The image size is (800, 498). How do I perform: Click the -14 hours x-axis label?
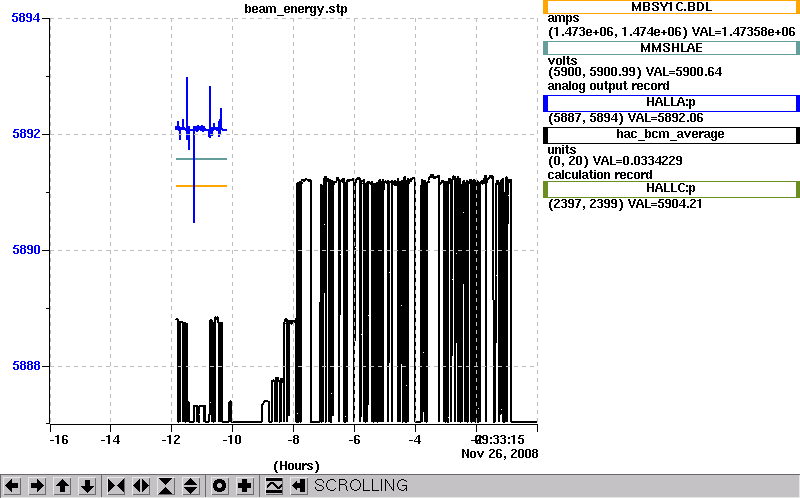point(110,440)
